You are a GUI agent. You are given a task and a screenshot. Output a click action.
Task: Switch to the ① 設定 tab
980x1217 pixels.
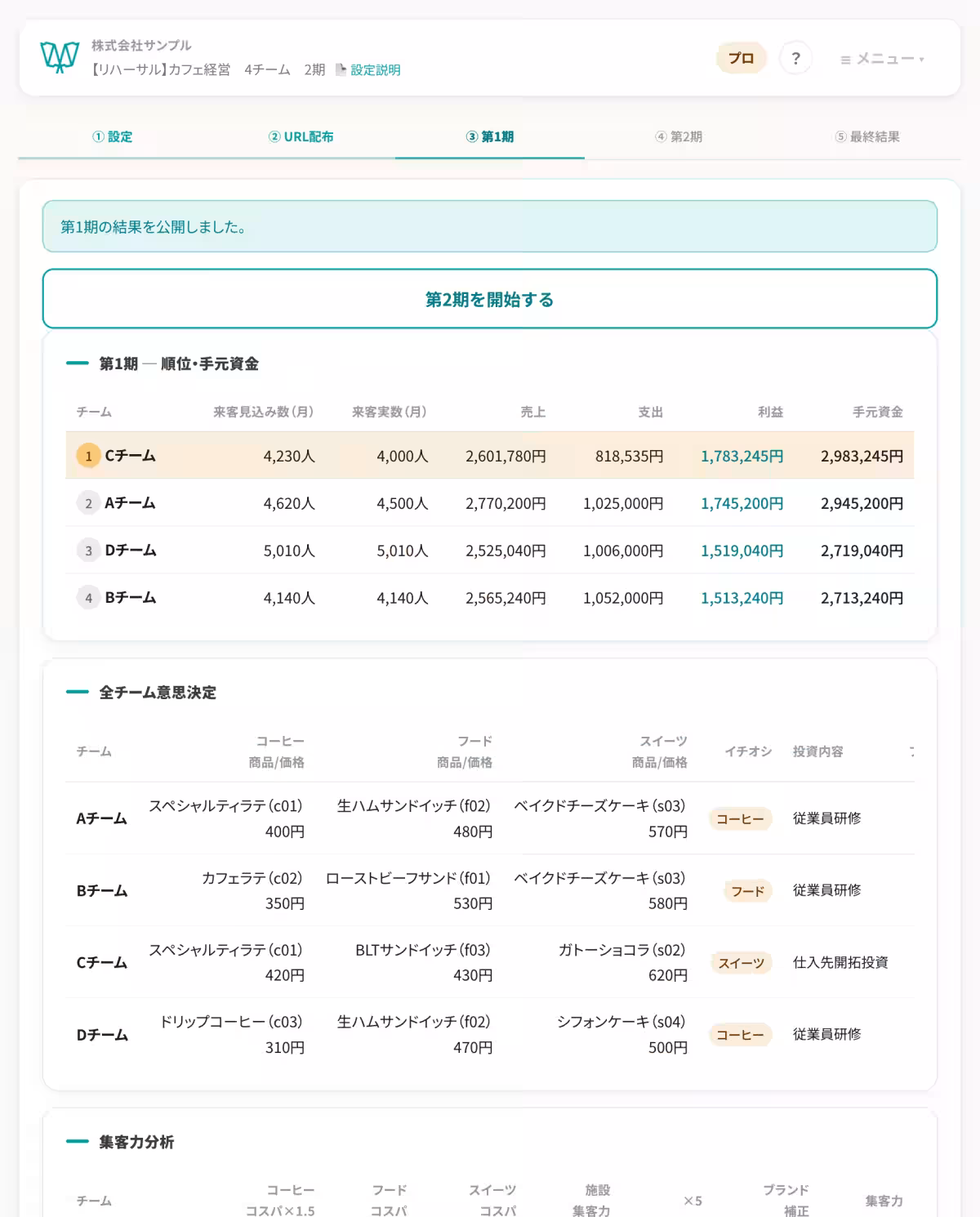(113, 136)
